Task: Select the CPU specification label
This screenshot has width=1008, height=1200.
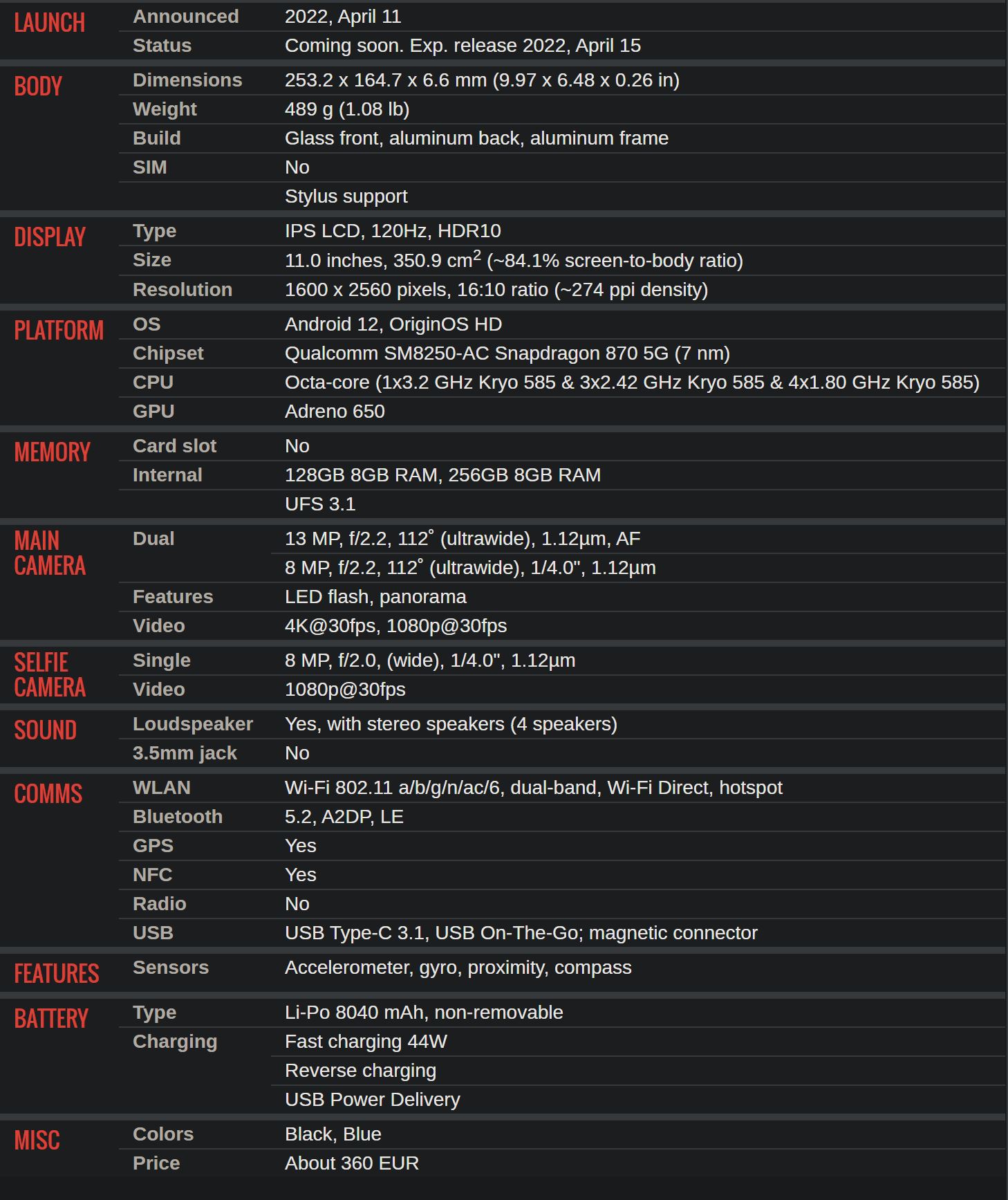Action: (x=153, y=382)
